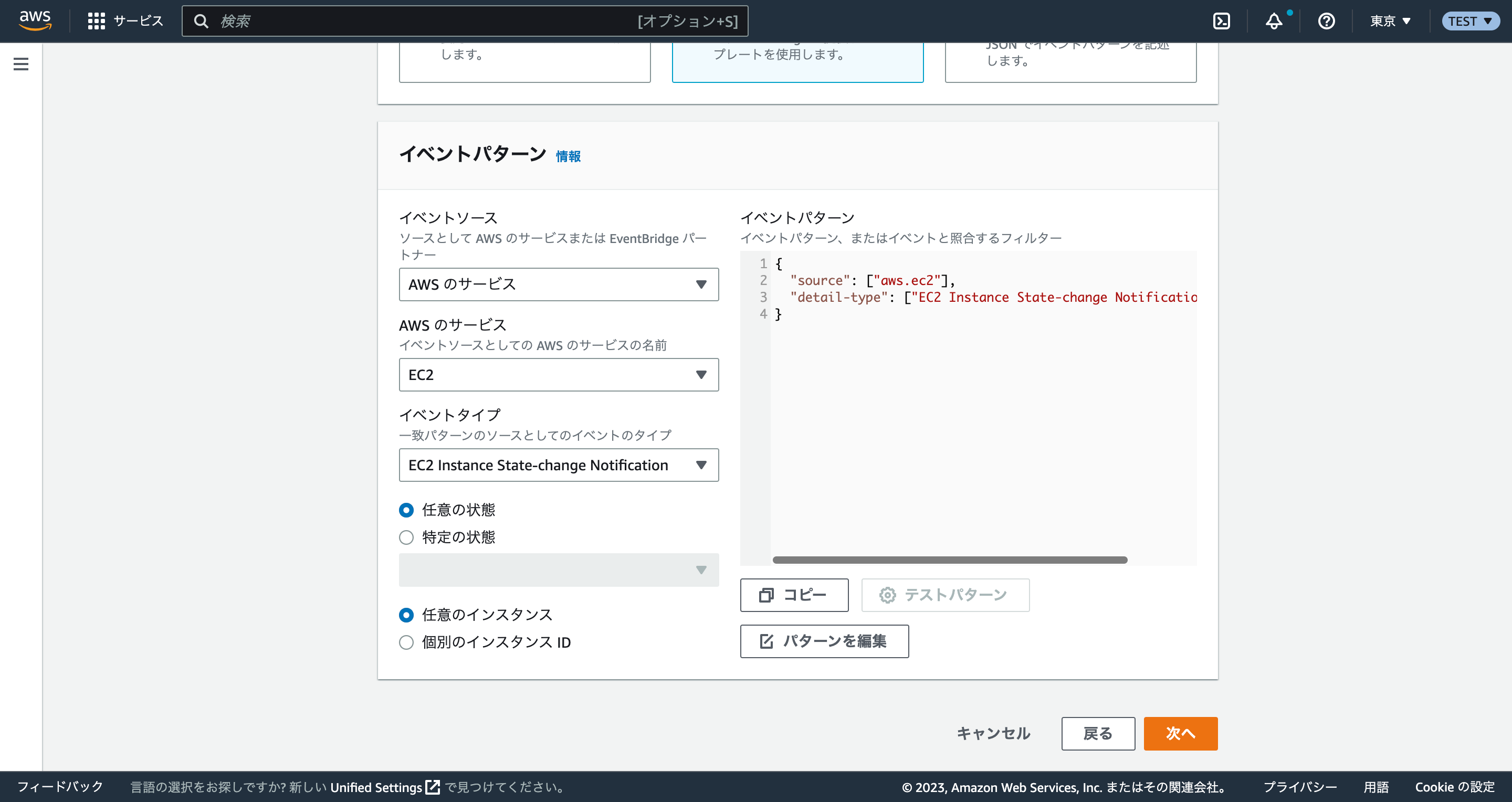Open the EC2 service dropdown
The width and height of the screenshot is (1512, 802).
[x=558, y=374]
